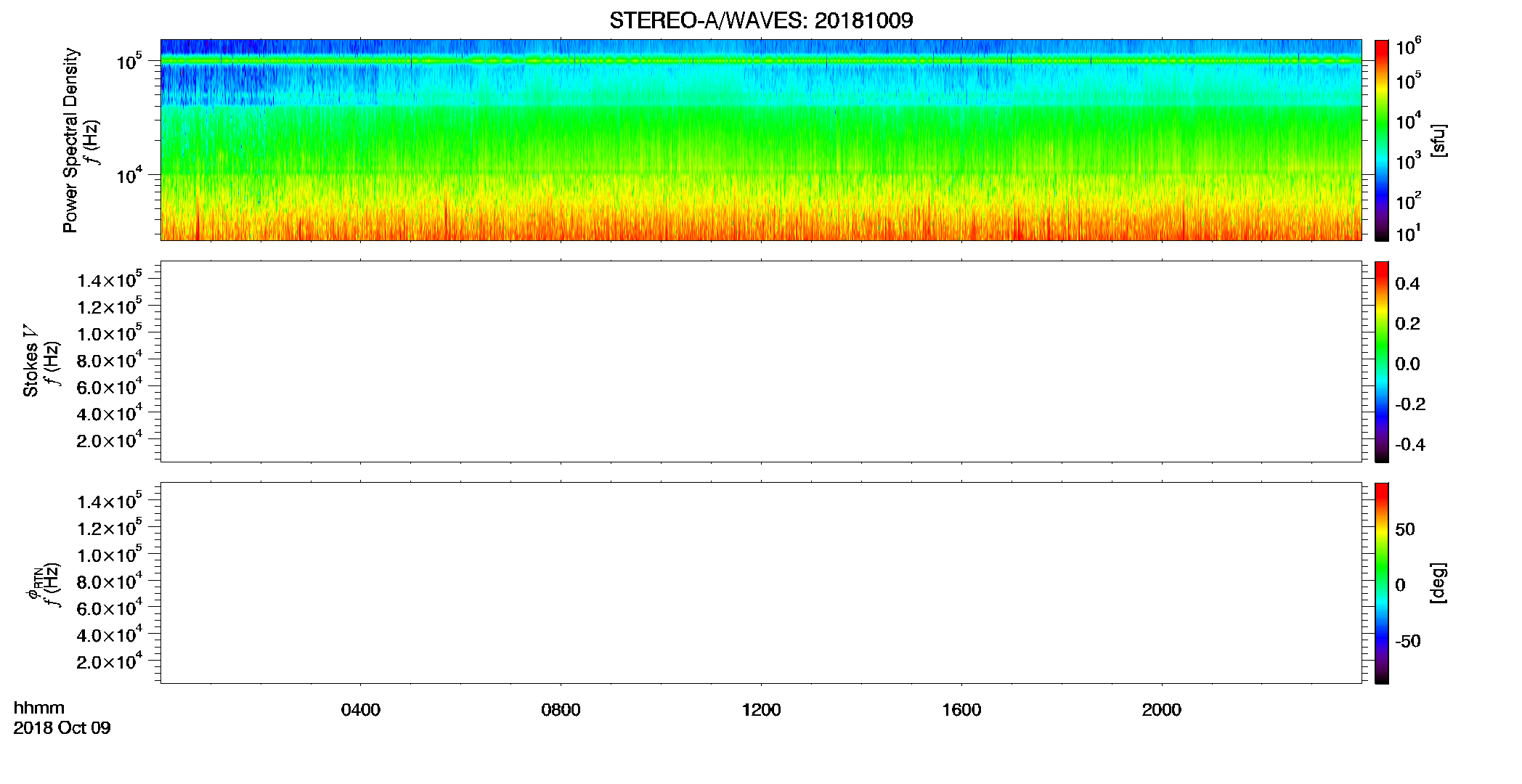Click the 1600 time axis label
Screen dimensions: 1522x784
click(x=961, y=710)
